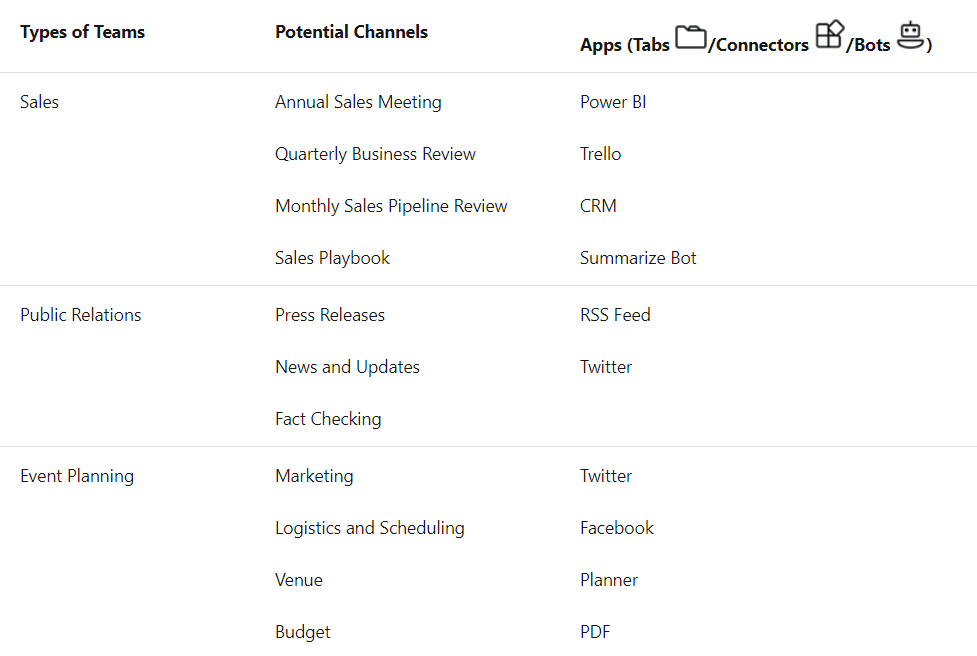The image size is (977, 656).
Task: Select the Planner app entry
Action: (609, 580)
